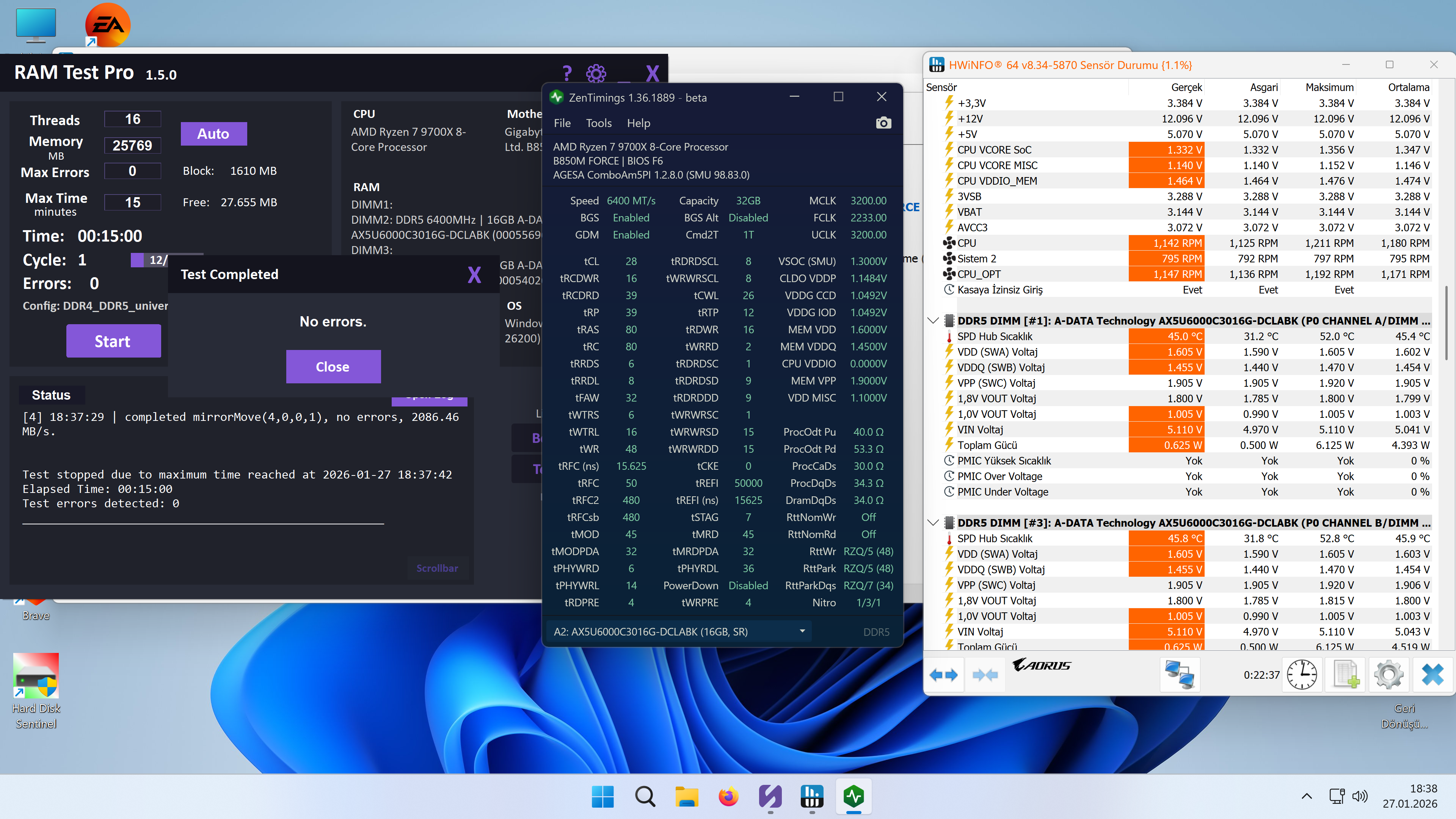Click the ZenTimings title bar logo icon
Image resolution: width=1456 pixels, height=819 pixels.
point(556,97)
